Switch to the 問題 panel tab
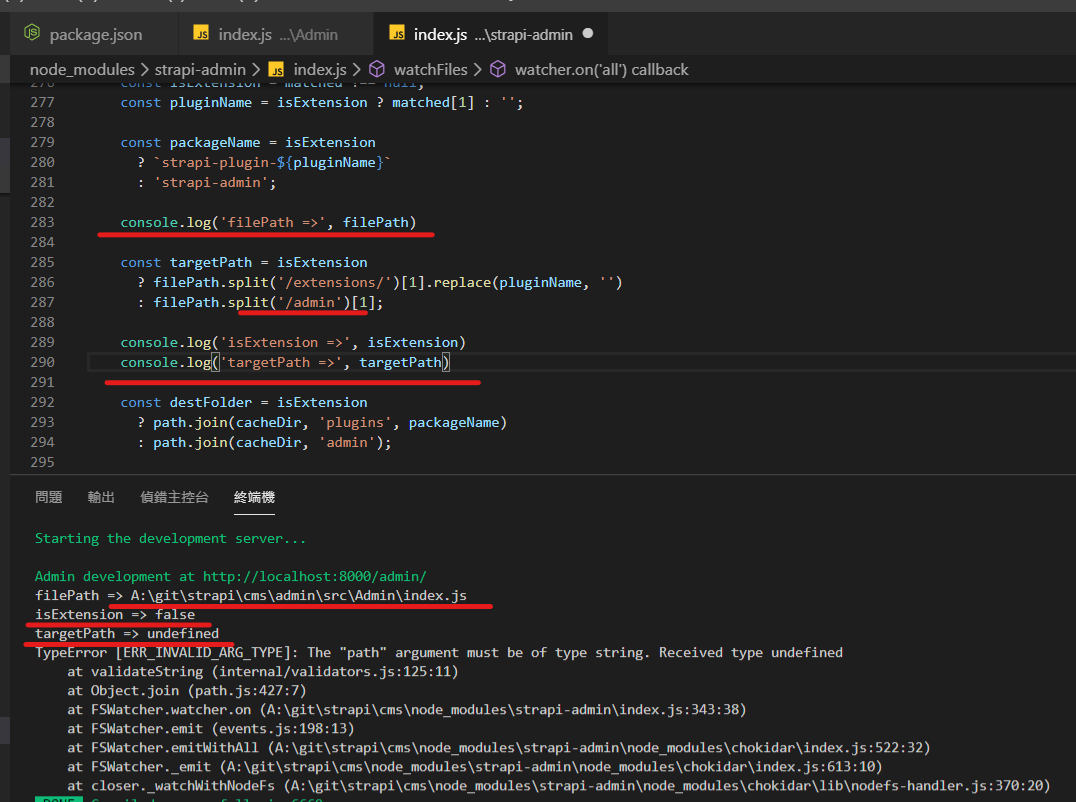This screenshot has height=802, width=1076. coord(48,497)
